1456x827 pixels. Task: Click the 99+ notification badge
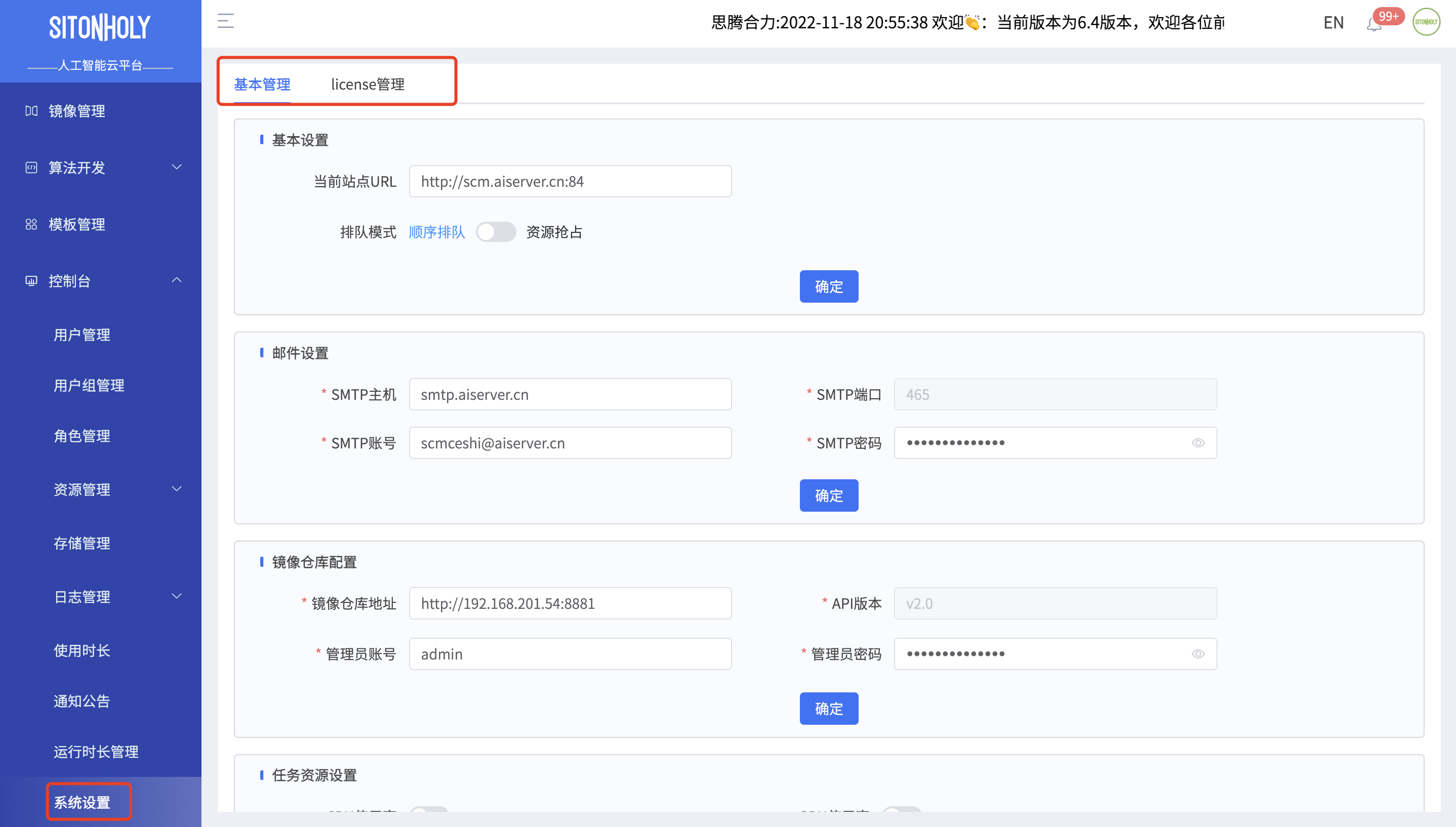pos(1388,16)
